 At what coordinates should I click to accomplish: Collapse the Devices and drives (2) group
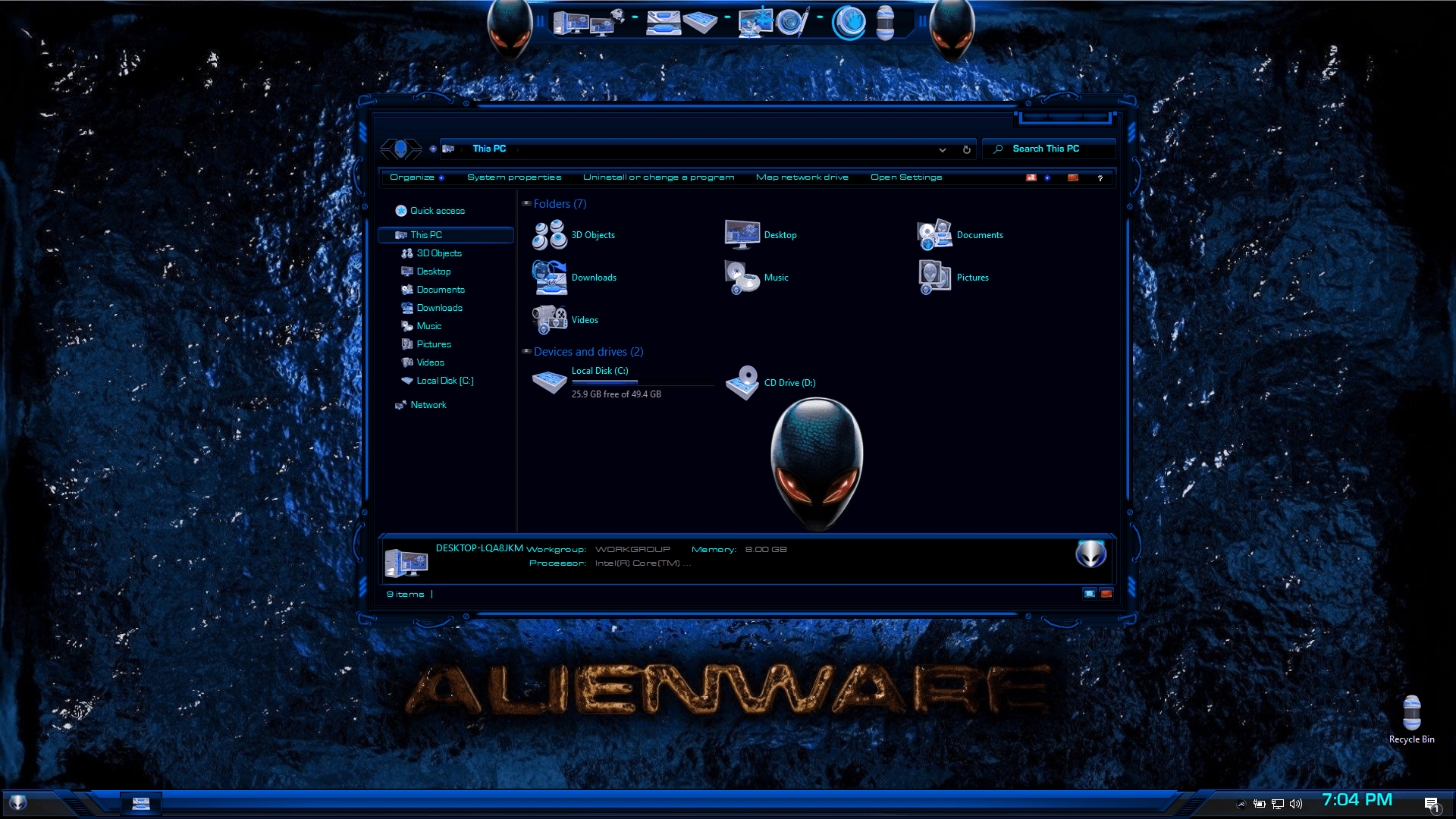[526, 351]
